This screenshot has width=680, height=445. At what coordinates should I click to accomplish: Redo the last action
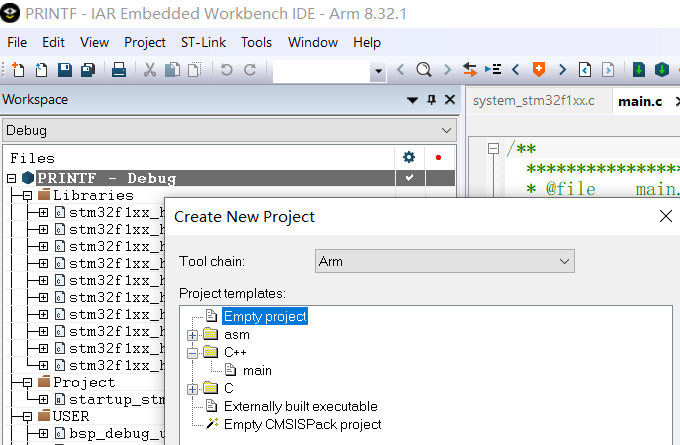tap(250, 69)
